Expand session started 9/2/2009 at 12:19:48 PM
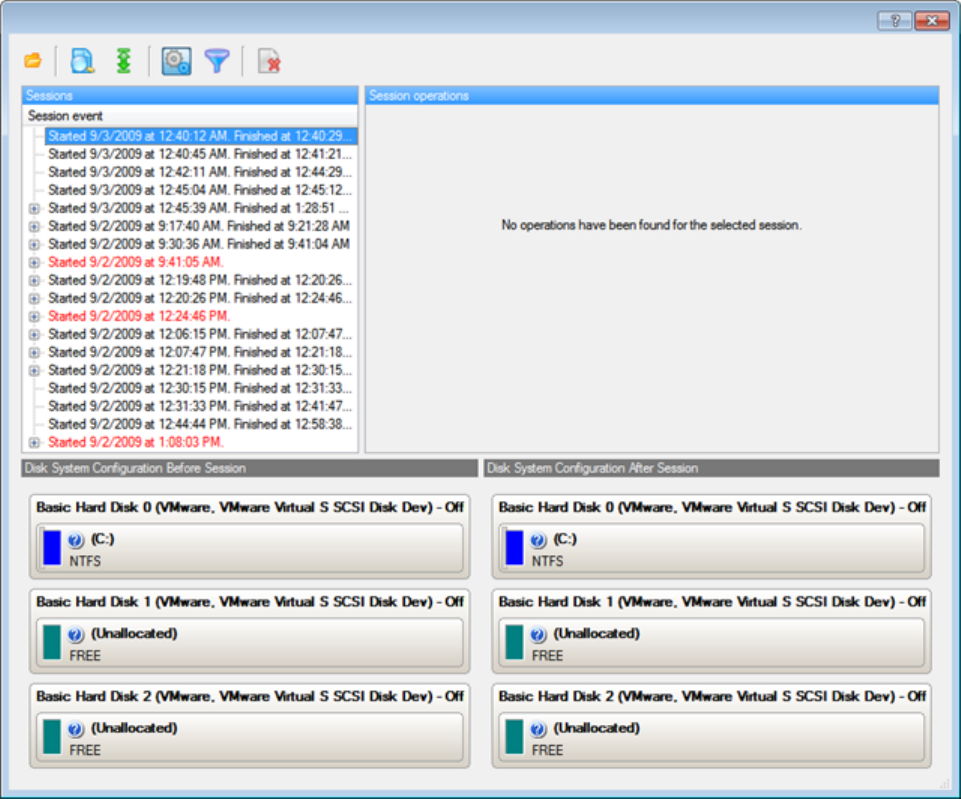This screenshot has width=961, height=799. tap(34, 281)
